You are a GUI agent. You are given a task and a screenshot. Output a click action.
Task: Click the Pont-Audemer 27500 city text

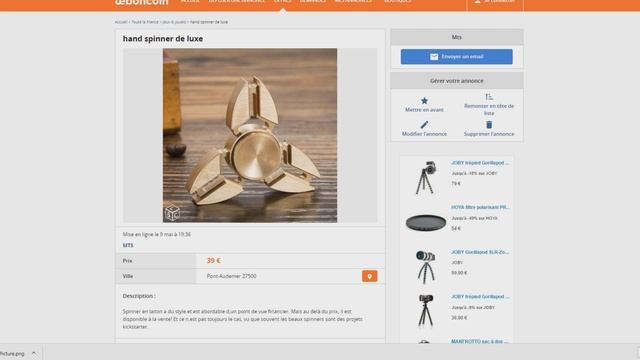coord(231,276)
